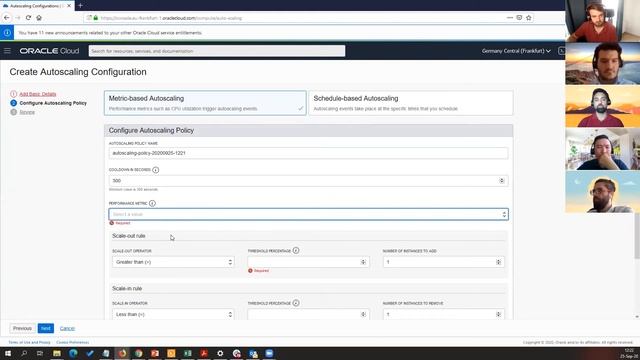Viewport: 640px width, 360px height.
Task: Go to the browser home page icon
Action: (x=39, y=18)
